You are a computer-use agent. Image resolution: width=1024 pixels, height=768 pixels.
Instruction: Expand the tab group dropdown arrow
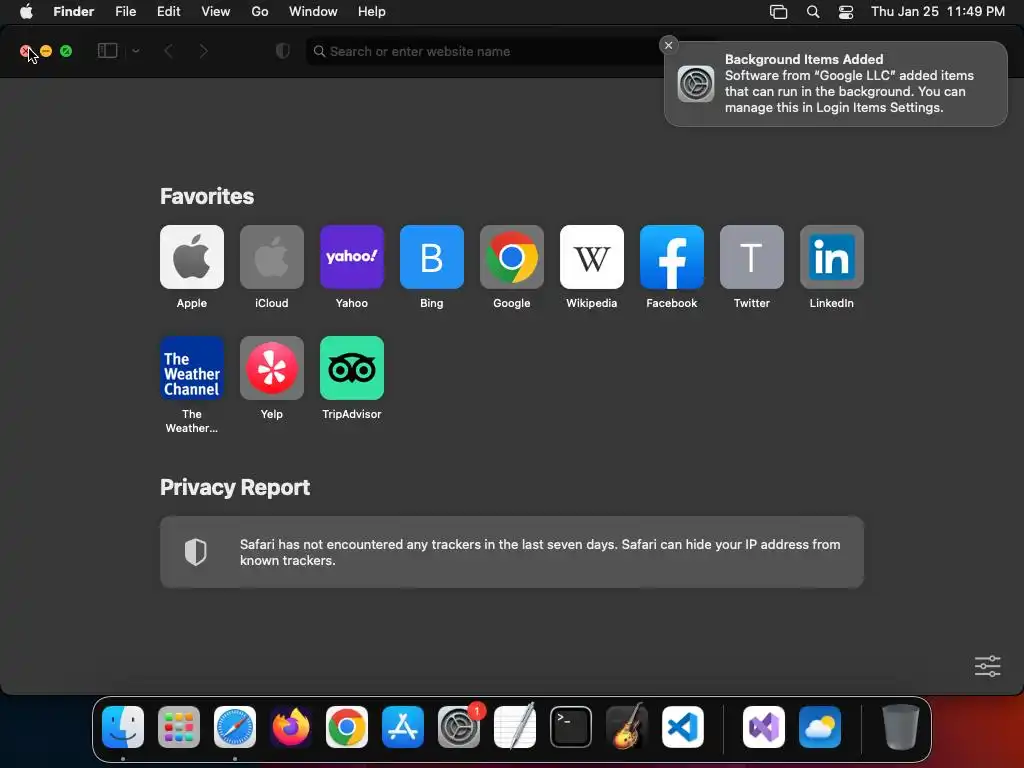click(x=136, y=51)
